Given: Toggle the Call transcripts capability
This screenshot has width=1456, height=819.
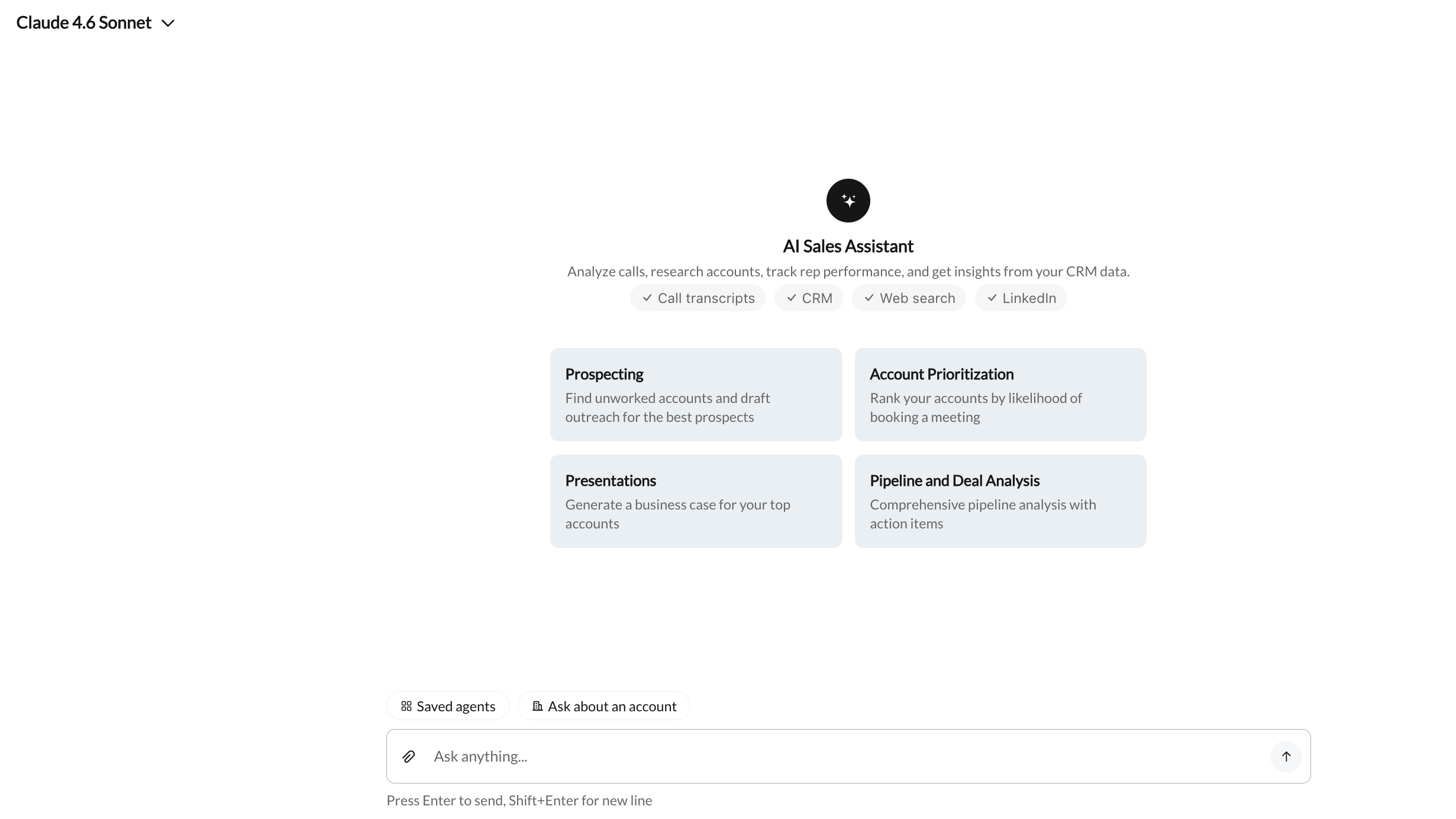Looking at the screenshot, I should coord(698,298).
